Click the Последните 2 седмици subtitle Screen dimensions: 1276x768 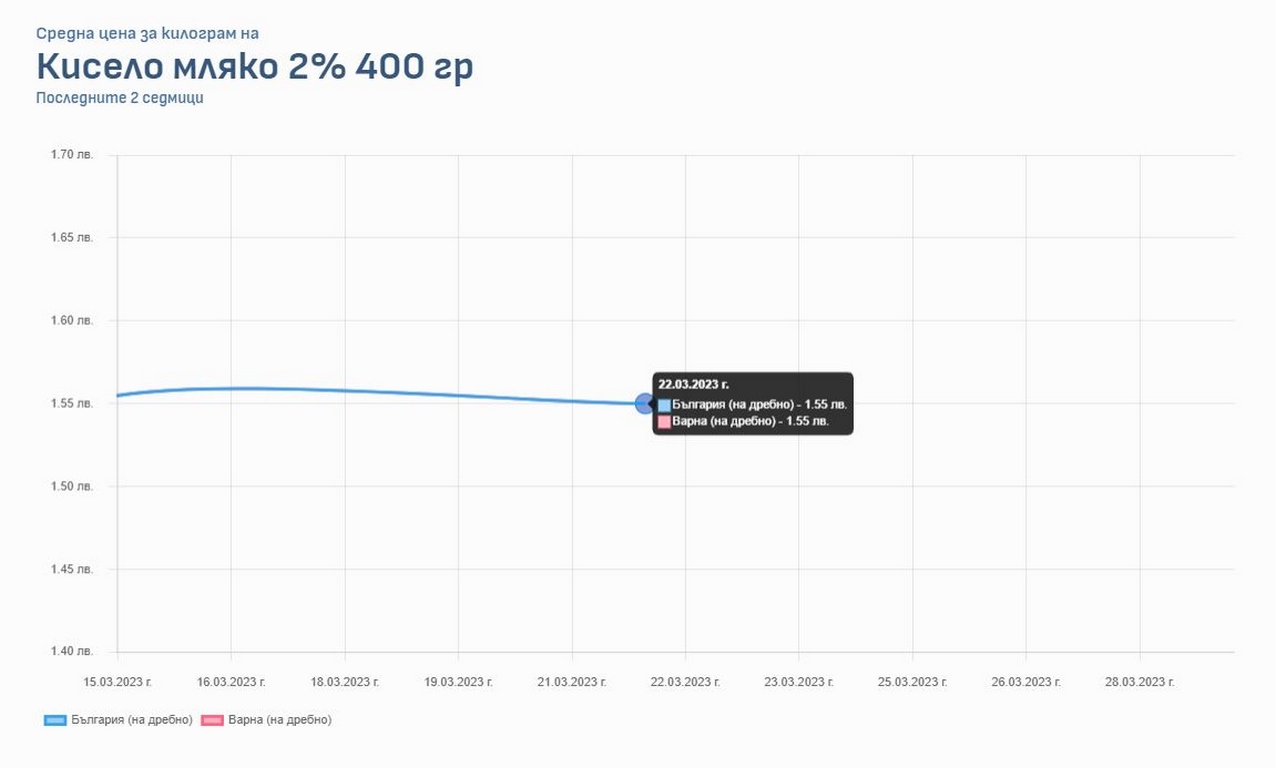119,98
